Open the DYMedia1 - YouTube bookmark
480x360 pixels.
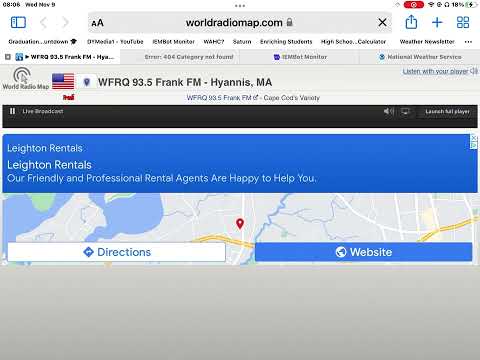[115, 42]
